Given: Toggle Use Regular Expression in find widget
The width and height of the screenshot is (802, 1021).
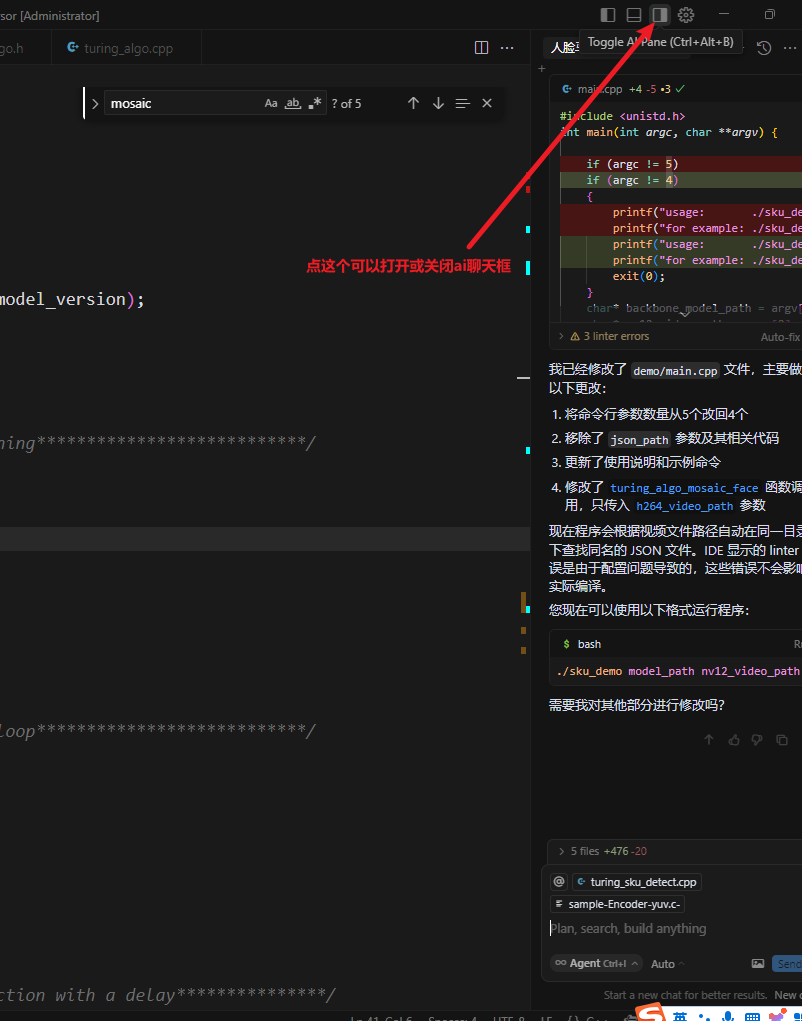Looking at the screenshot, I should point(315,103).
